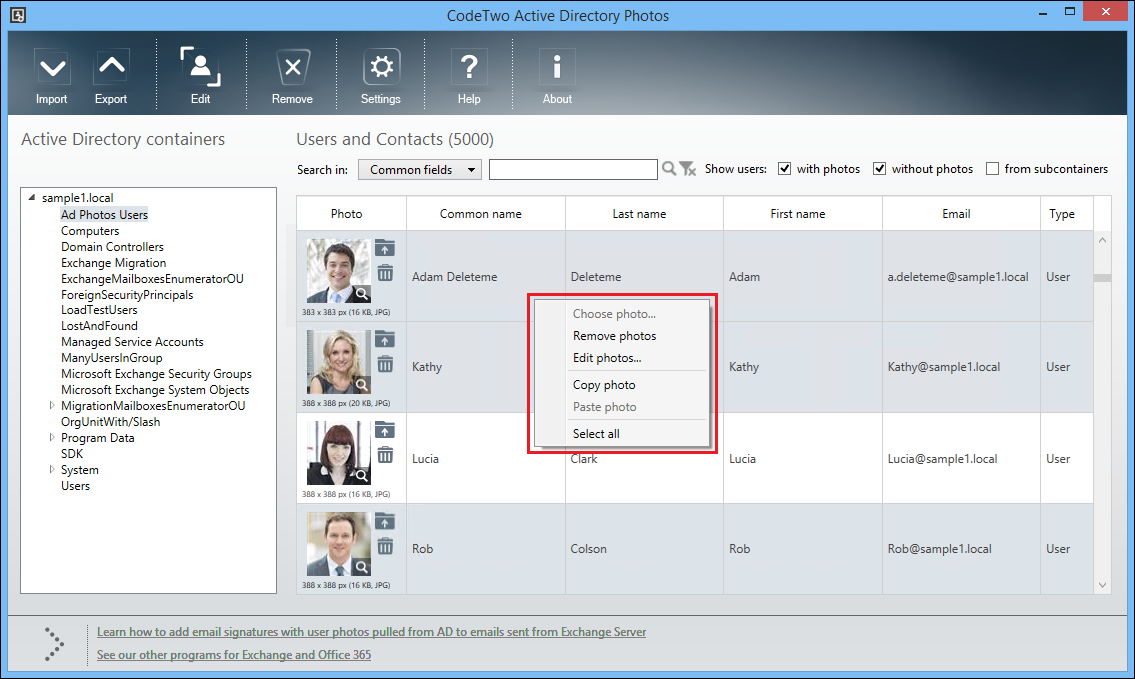Upload photo for Rob
The image size is (1135, 679).
pos(385,522)
